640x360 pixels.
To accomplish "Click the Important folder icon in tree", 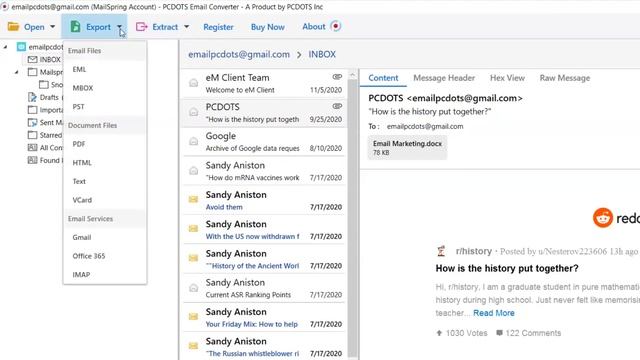I will (32, 110).
